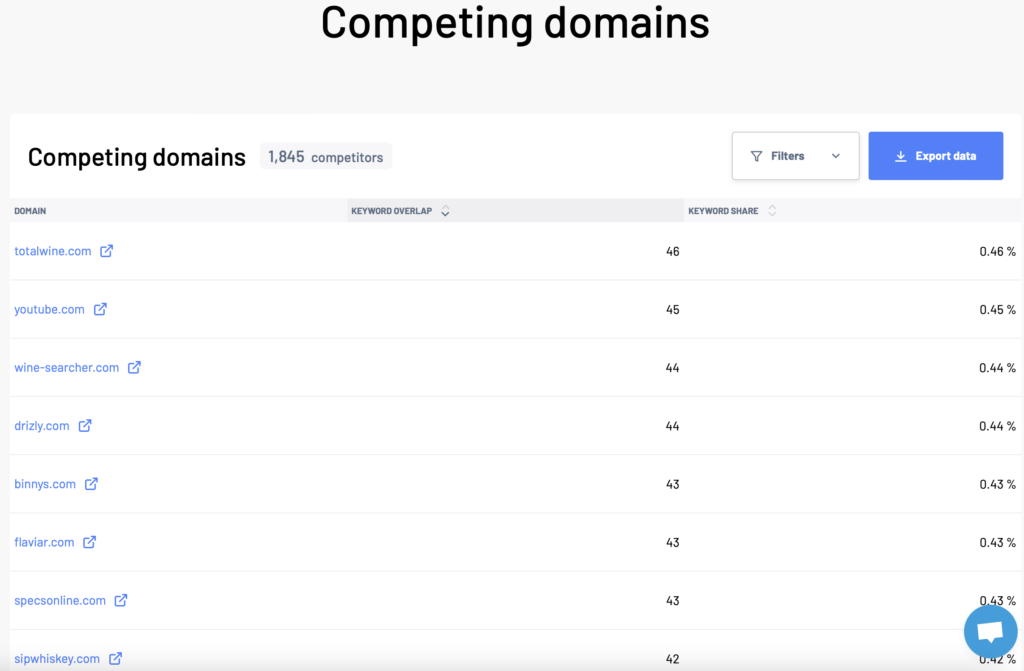
Task: Open the youtube.com domain link
Action: [50, 309]
